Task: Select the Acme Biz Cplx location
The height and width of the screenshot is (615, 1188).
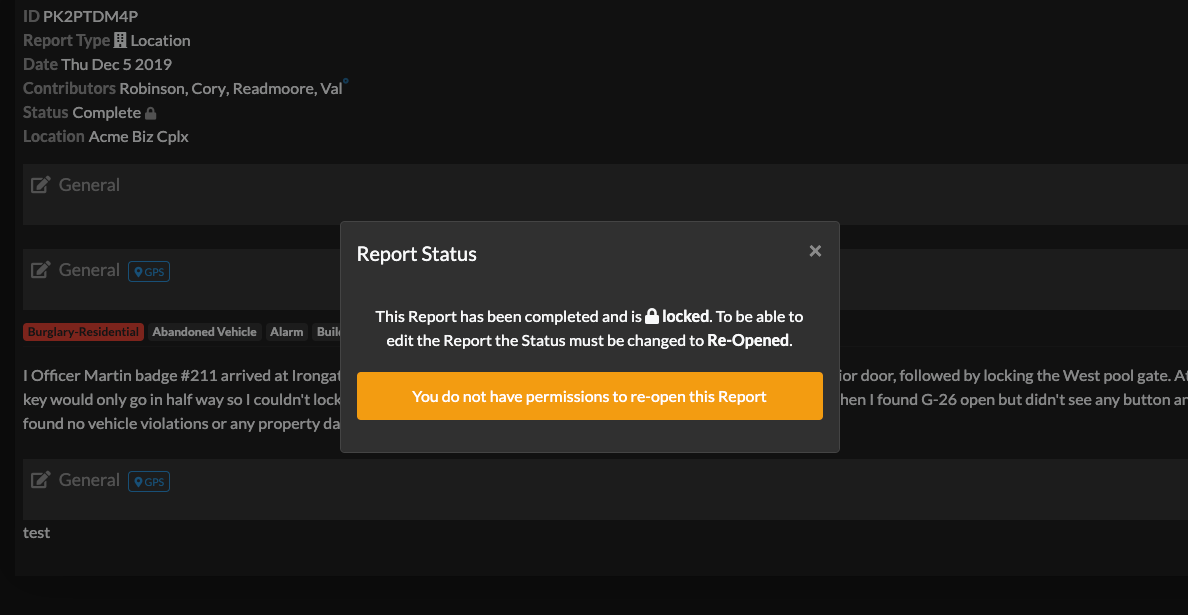Action: 138,135
